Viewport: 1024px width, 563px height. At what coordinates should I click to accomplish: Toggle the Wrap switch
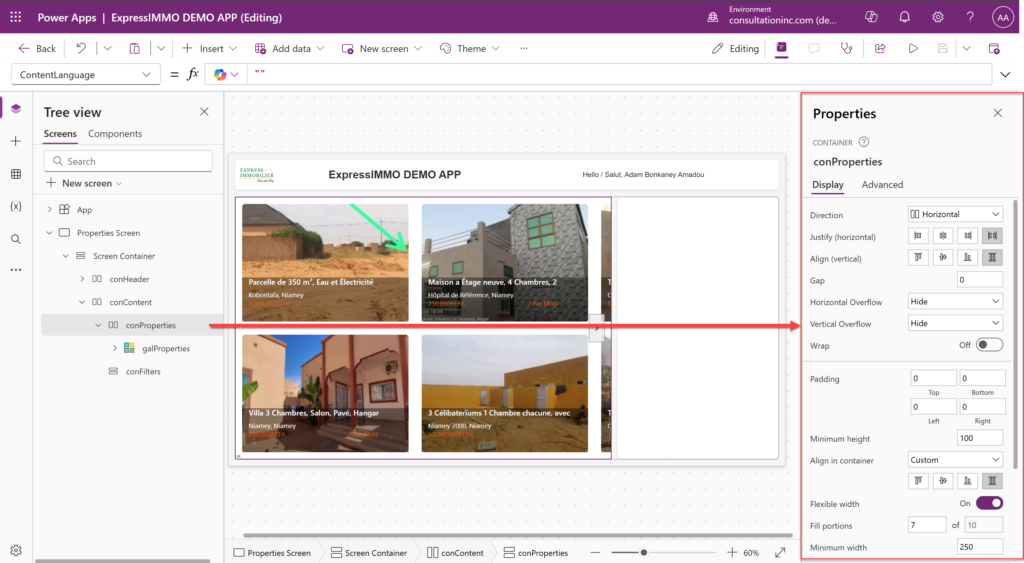[x=989, y=345]
